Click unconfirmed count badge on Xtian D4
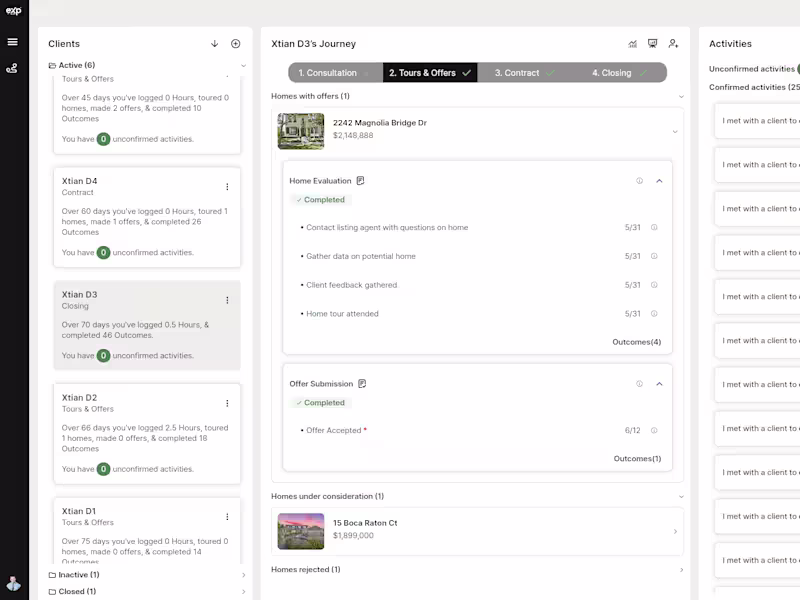This screenshot has width=800, height=600. (x=104, y=253)
